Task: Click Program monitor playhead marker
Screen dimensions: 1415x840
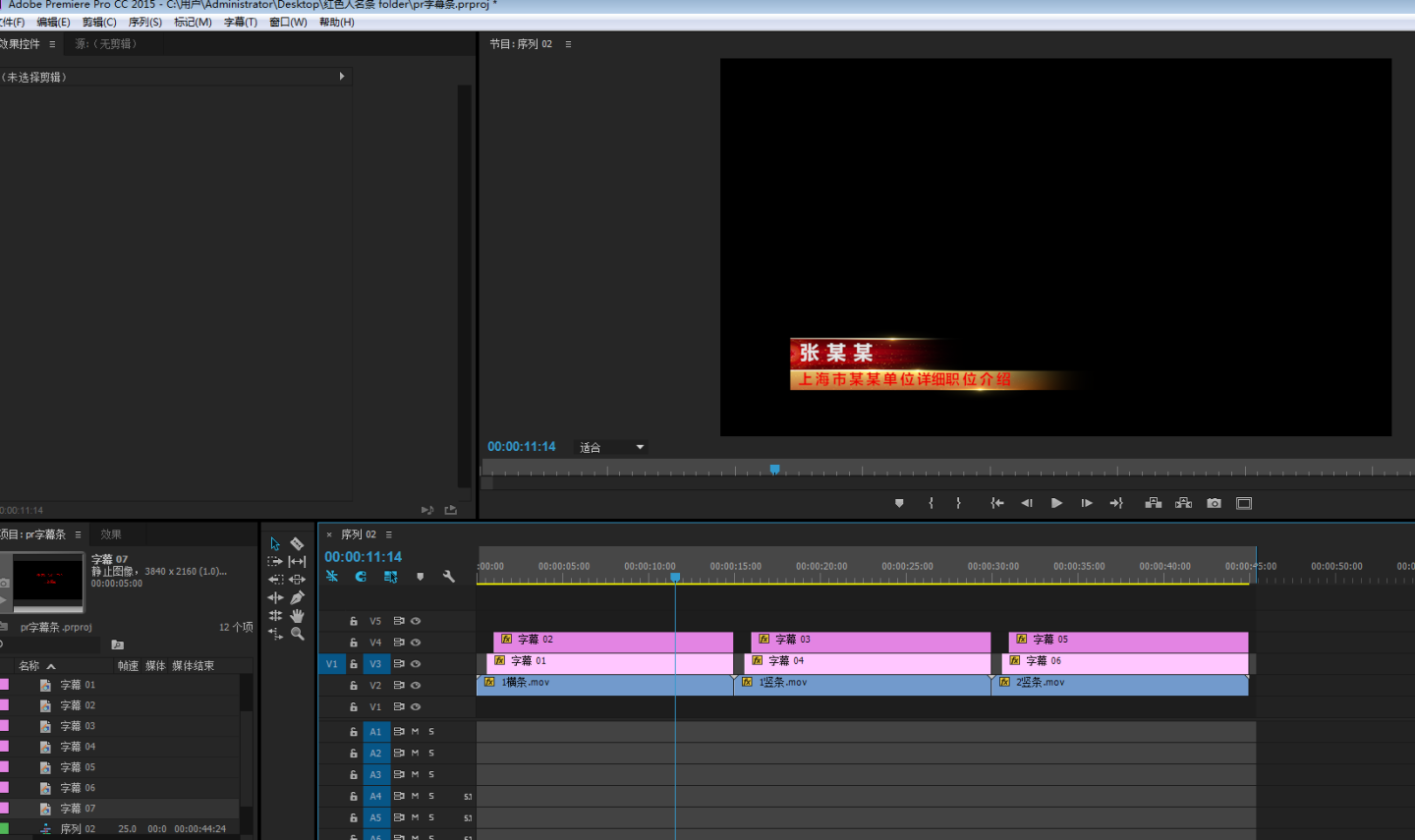Action: (x=774, y=470)
